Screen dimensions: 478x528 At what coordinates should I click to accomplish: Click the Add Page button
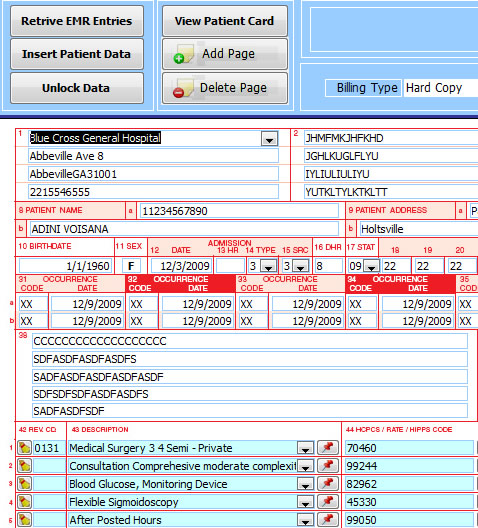point(225,54)
